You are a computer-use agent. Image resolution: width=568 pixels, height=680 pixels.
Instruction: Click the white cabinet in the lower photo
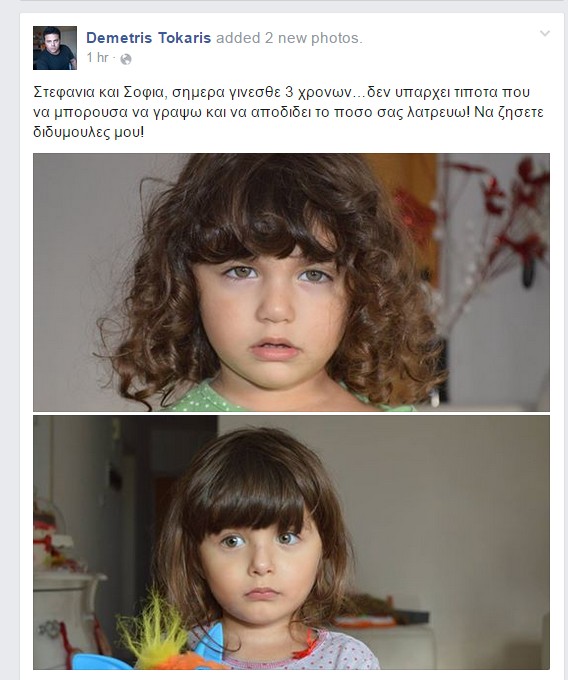coord(67,618)
